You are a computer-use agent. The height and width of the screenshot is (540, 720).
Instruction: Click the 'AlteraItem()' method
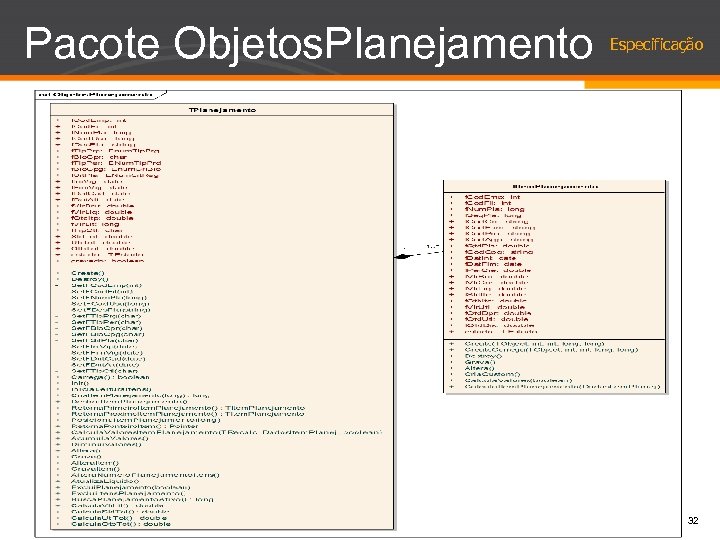click(95, 463)
